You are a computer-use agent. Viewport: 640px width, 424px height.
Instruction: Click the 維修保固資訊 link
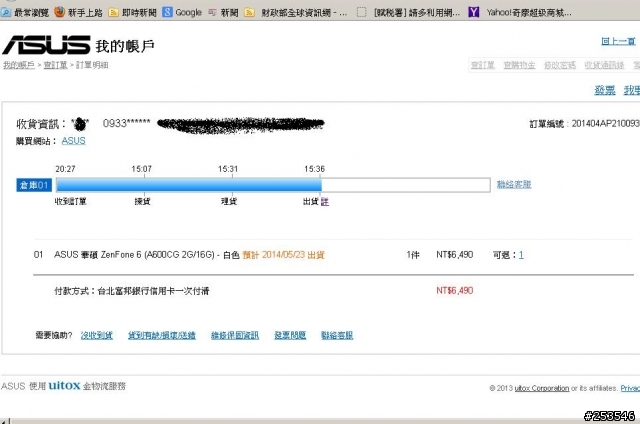[235, 335]
